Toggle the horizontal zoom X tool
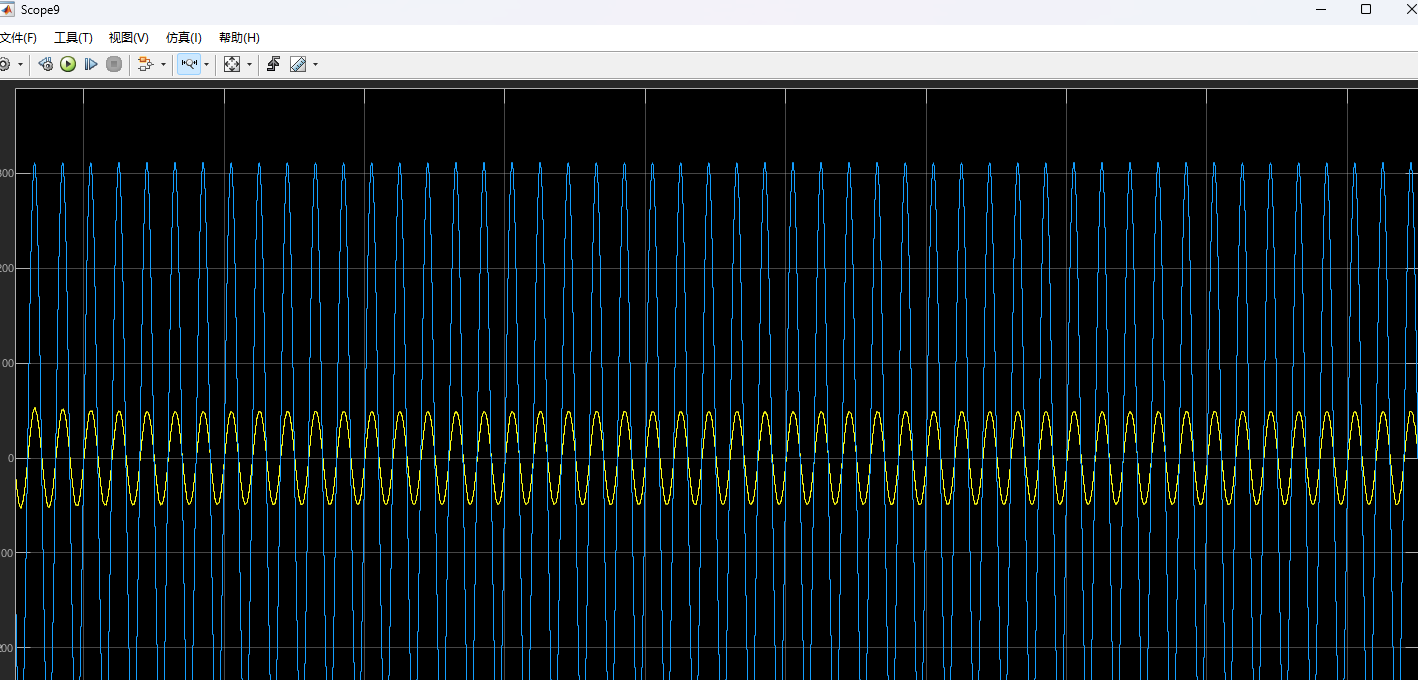The width and height of the screenshot is (1418, 680). pos(189,64)
